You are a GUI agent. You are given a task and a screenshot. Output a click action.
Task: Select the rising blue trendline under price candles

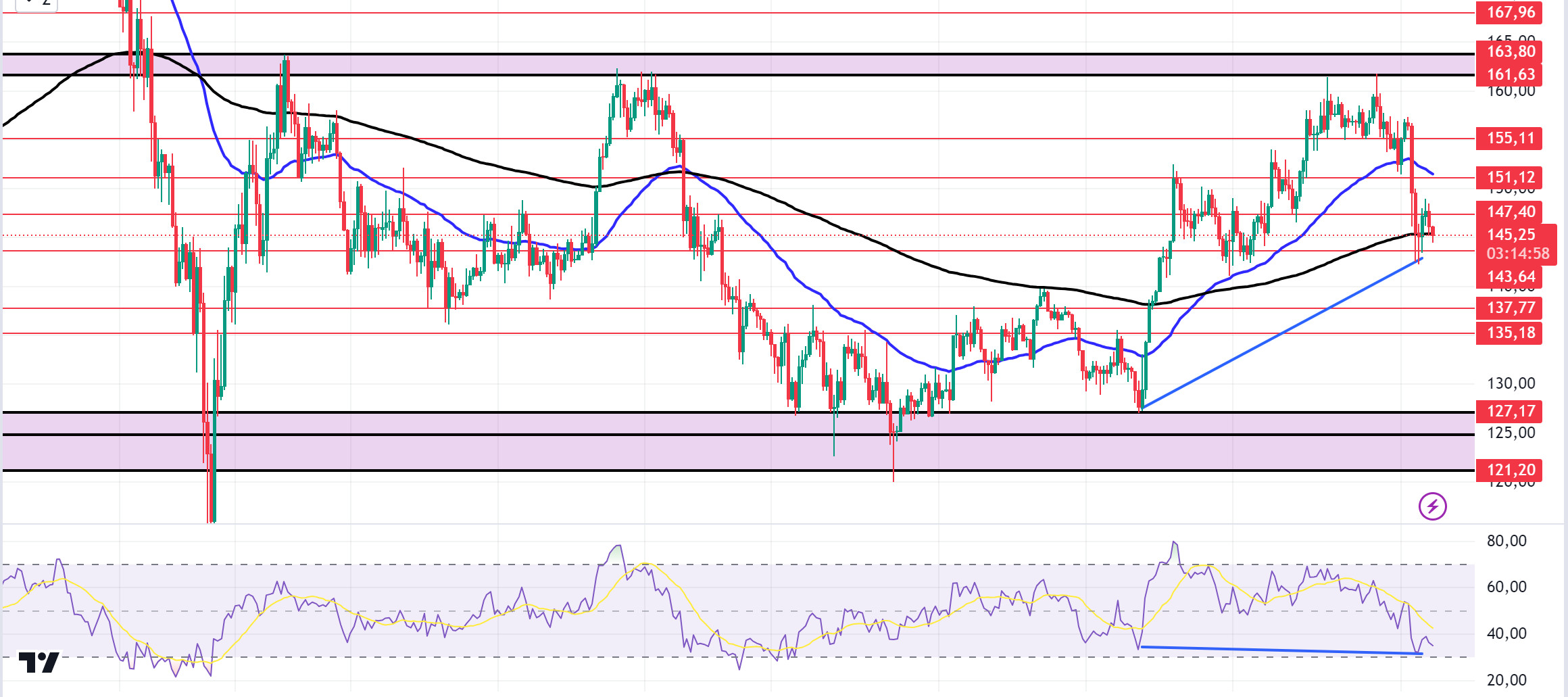click(1281, 333)
